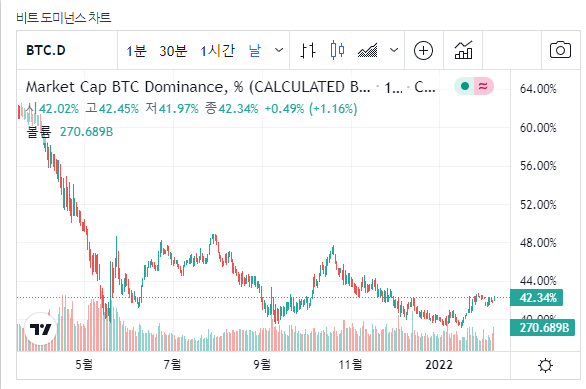The image size is (586, 389).
Task: Click the 종42.34% close value
Action: point(231,109)
